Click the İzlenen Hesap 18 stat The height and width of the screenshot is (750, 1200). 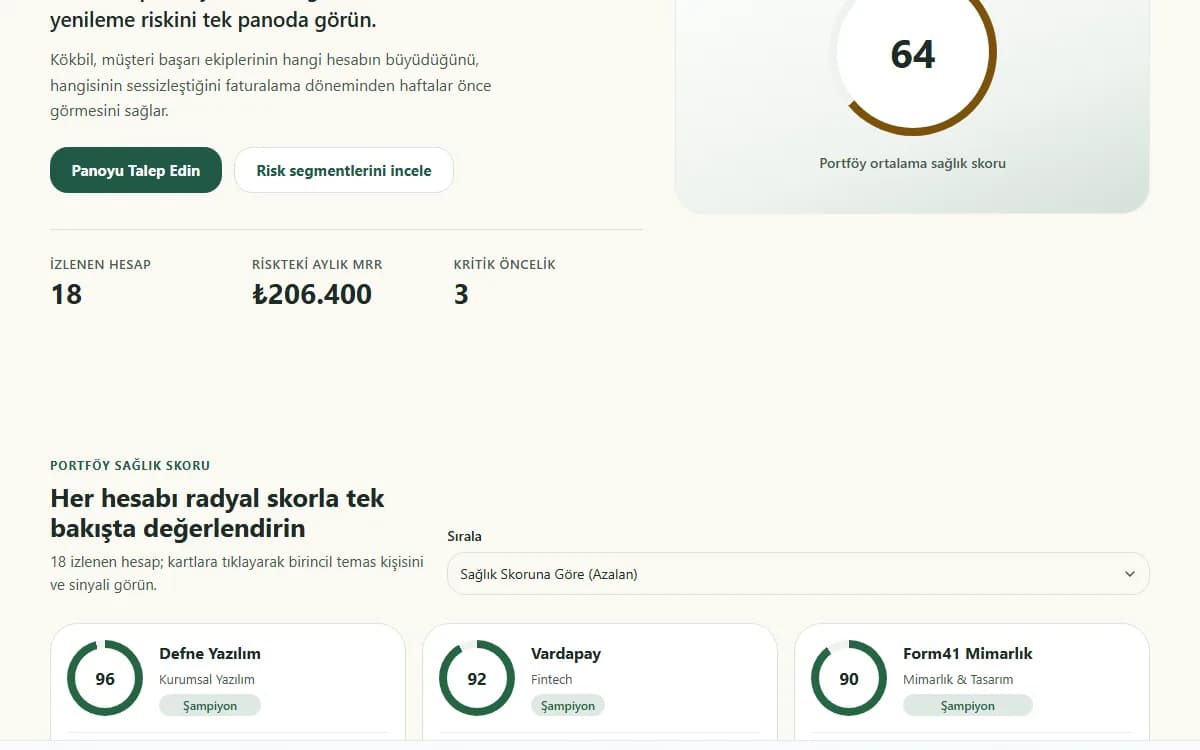[100, 282]
